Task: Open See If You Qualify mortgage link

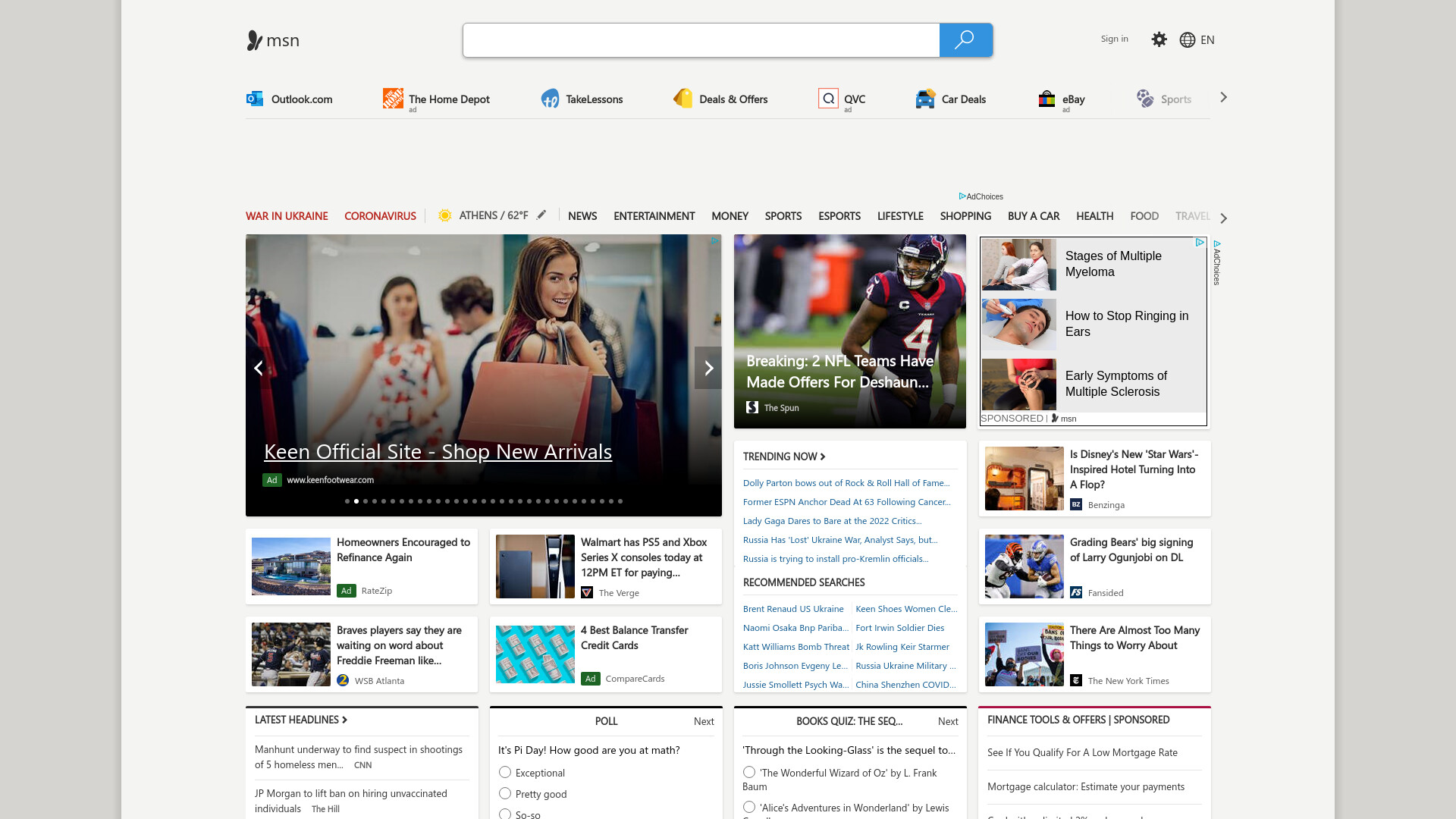Action: coord(1082,753)
